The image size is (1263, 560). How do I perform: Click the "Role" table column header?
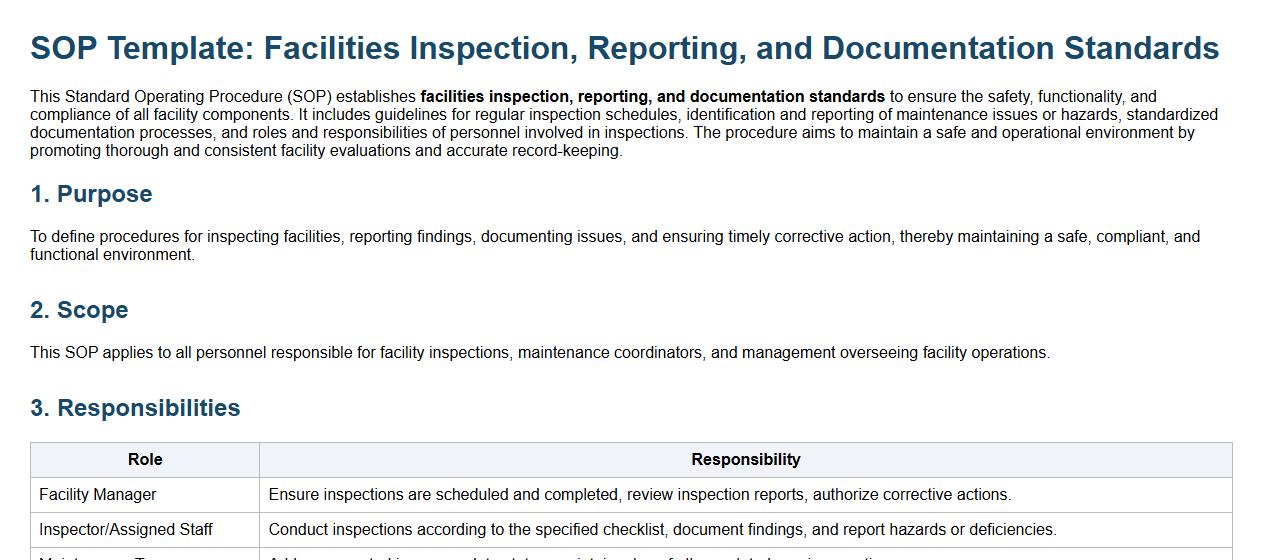pos(145,460)
